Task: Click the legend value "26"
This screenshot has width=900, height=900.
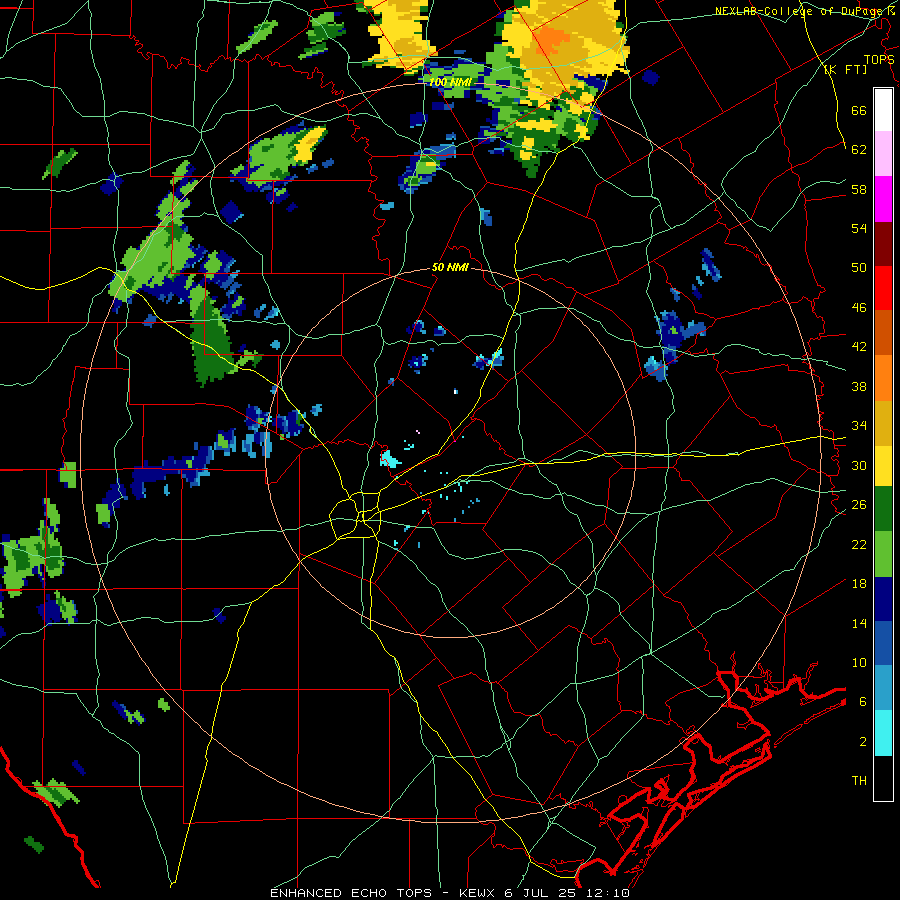Action: [x=859, y=505]
